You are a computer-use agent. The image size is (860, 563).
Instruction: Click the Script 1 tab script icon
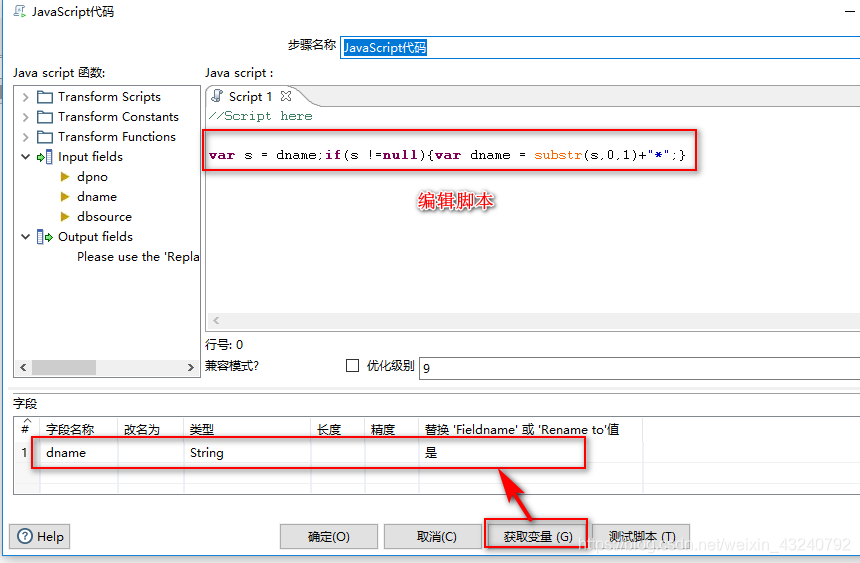pos(217,96)
